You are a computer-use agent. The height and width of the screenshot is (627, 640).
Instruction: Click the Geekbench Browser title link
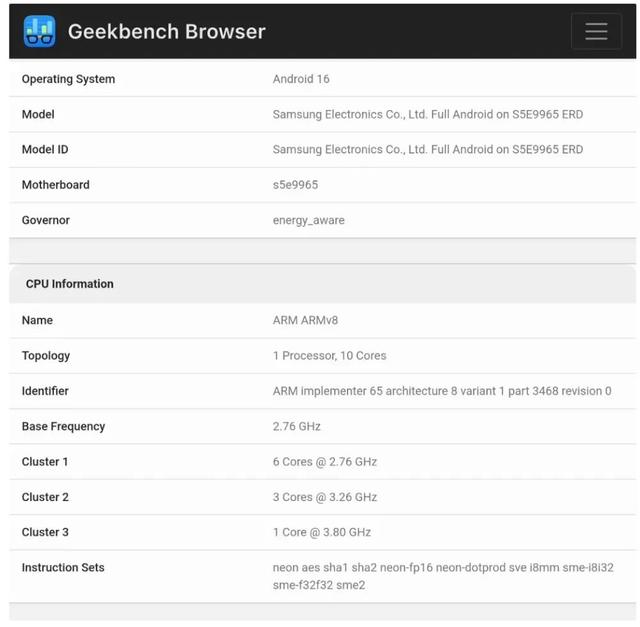[166, 31]
